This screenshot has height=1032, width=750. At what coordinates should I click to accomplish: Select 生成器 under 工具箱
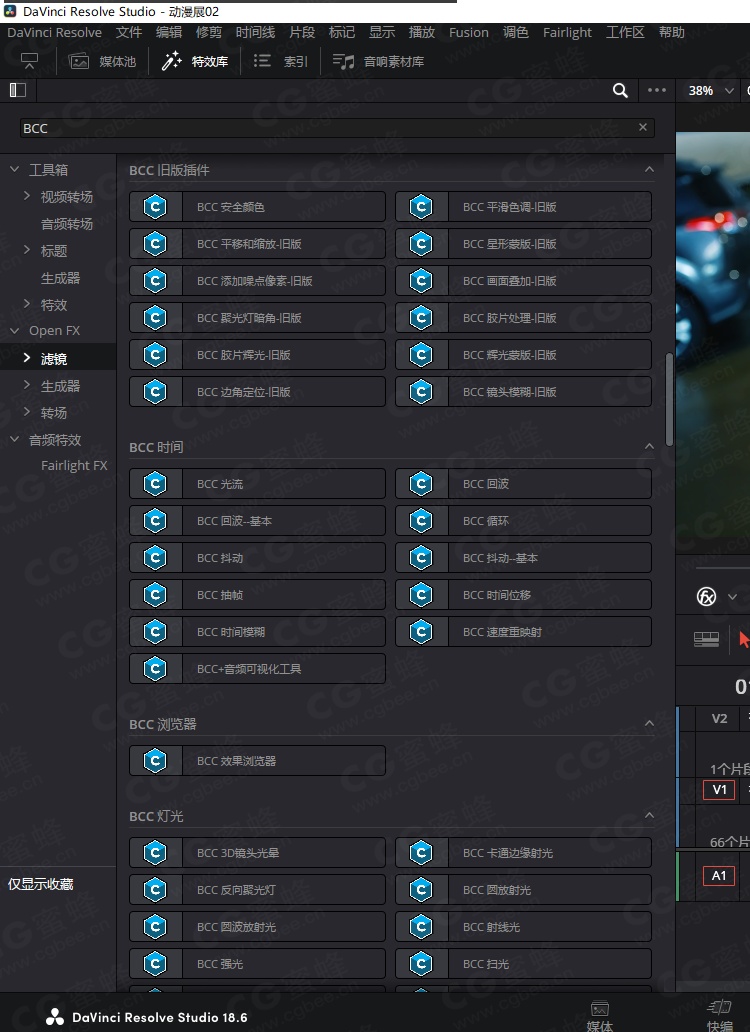point(60,278)
